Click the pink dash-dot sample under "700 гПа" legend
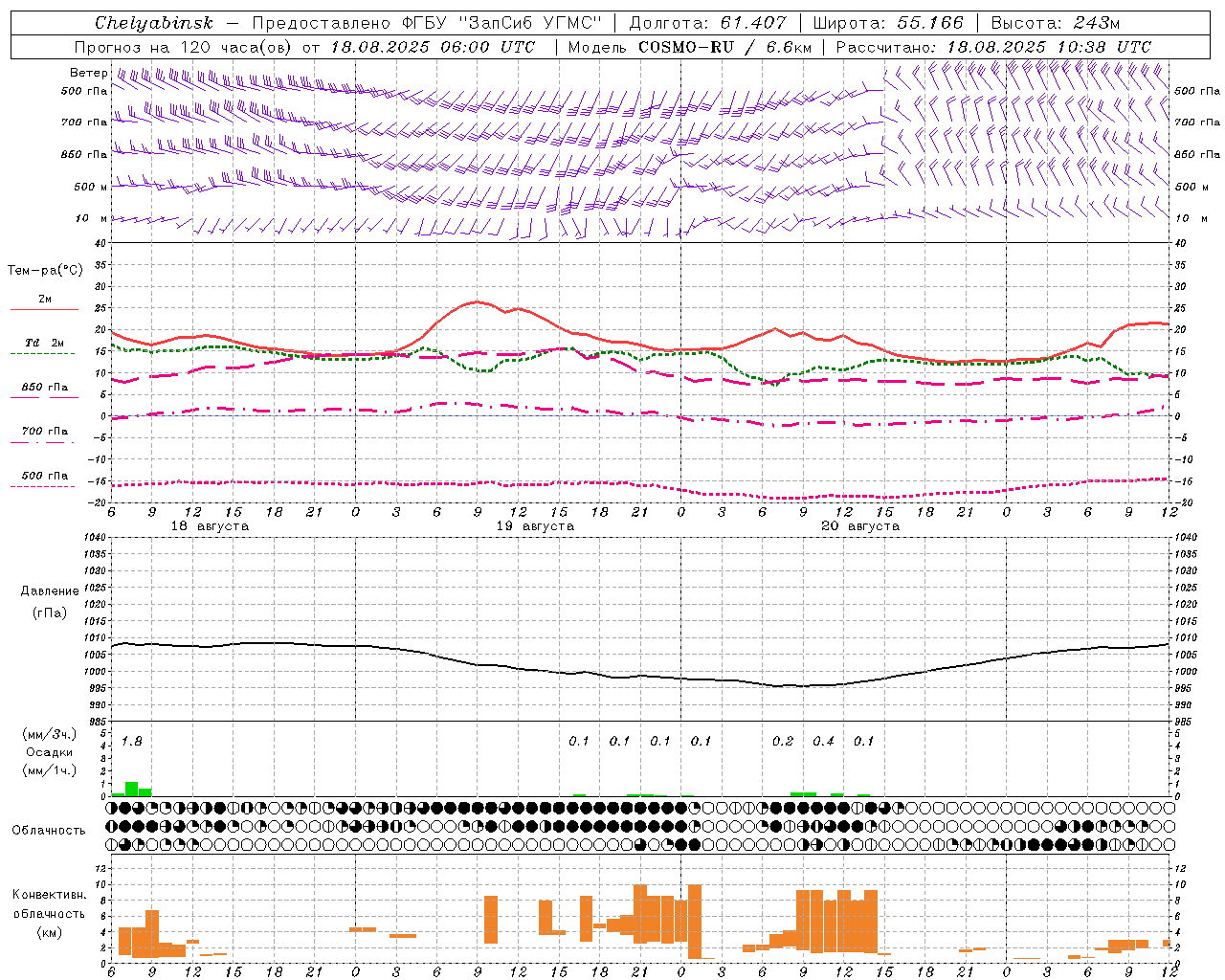Viewport: 1225px width, 980px height. pyautogui.click(x=43, y=442)
